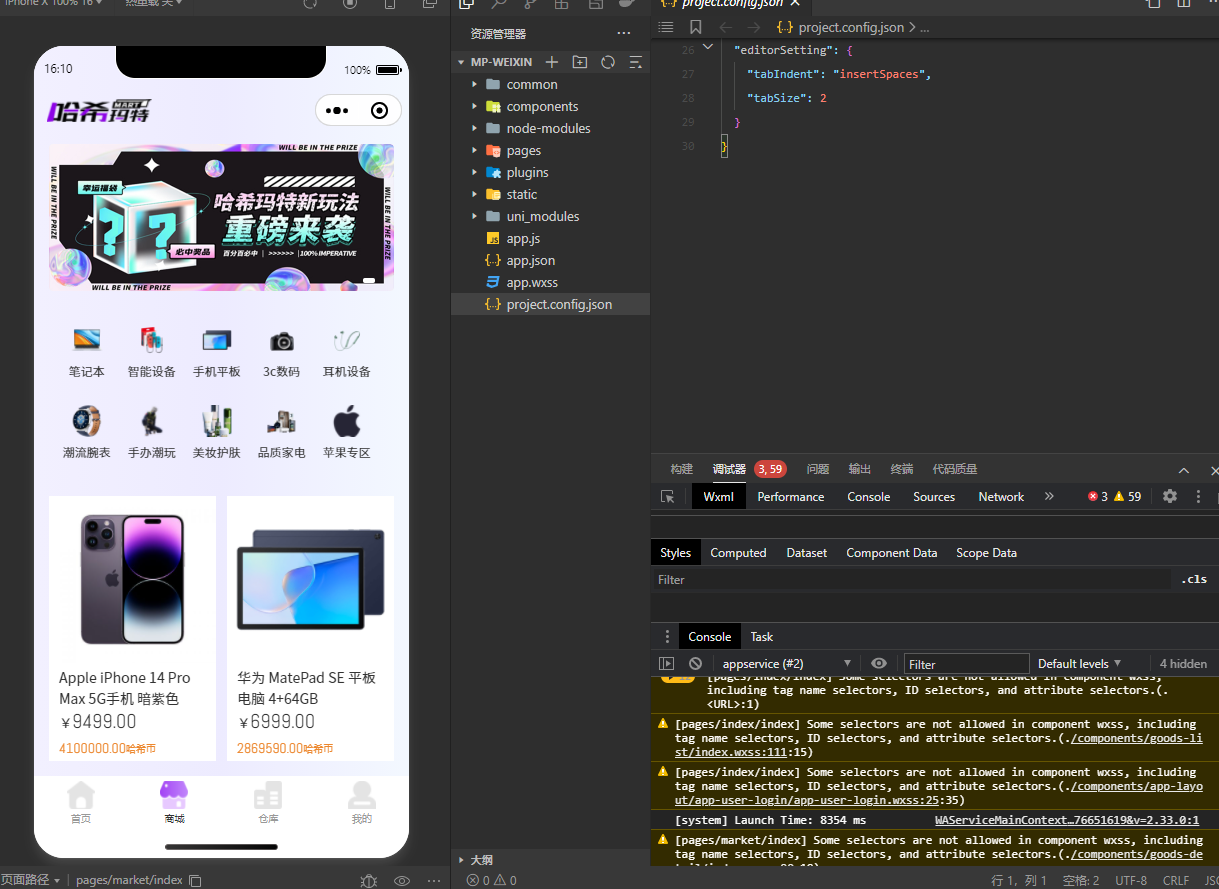The height and width of the screenshot is (889, 1219).
Task: Open the Default levels dropdown
Action: pos(1079,664)
